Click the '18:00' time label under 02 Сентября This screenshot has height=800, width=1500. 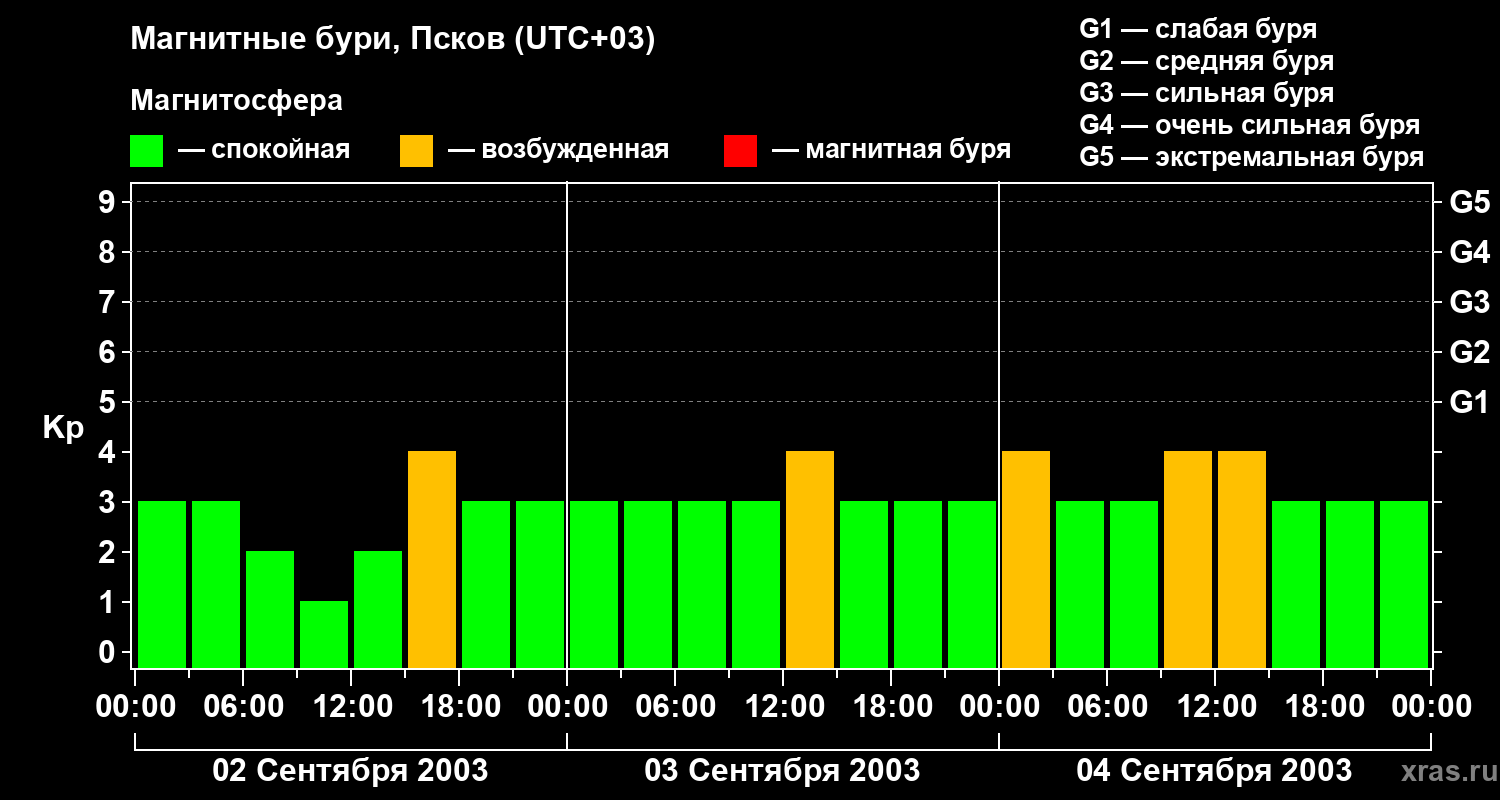click(459, 707)
